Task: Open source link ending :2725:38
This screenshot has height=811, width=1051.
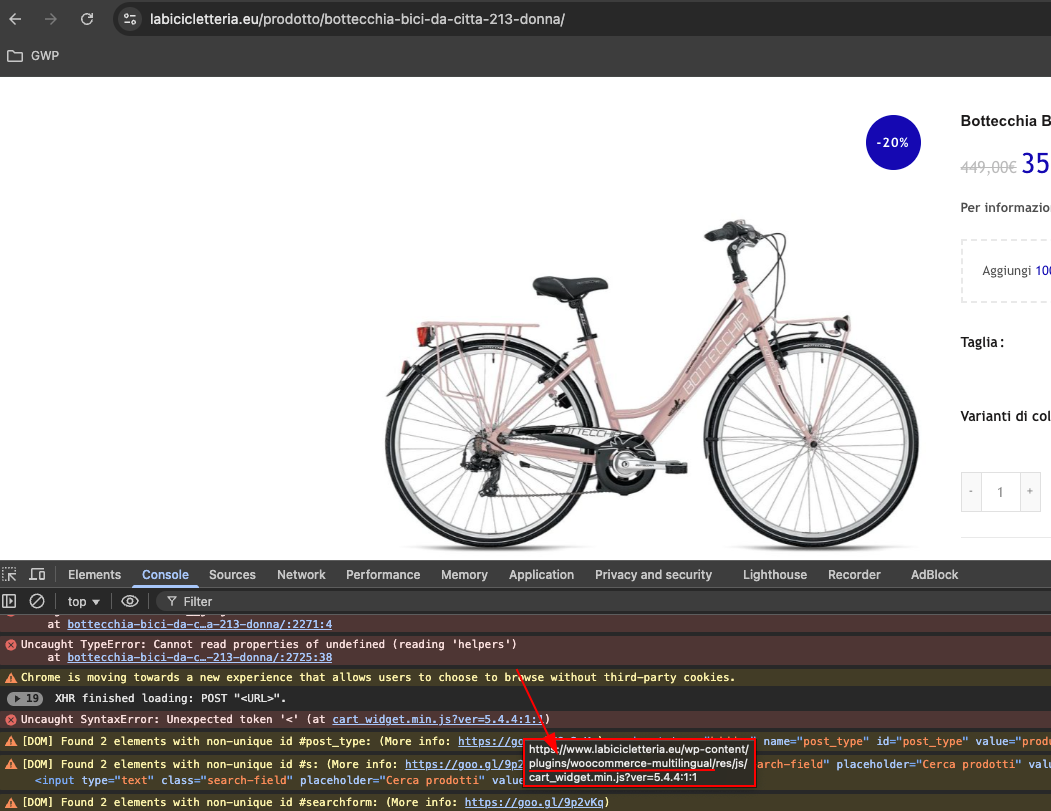Action: (x=200, y=658)
